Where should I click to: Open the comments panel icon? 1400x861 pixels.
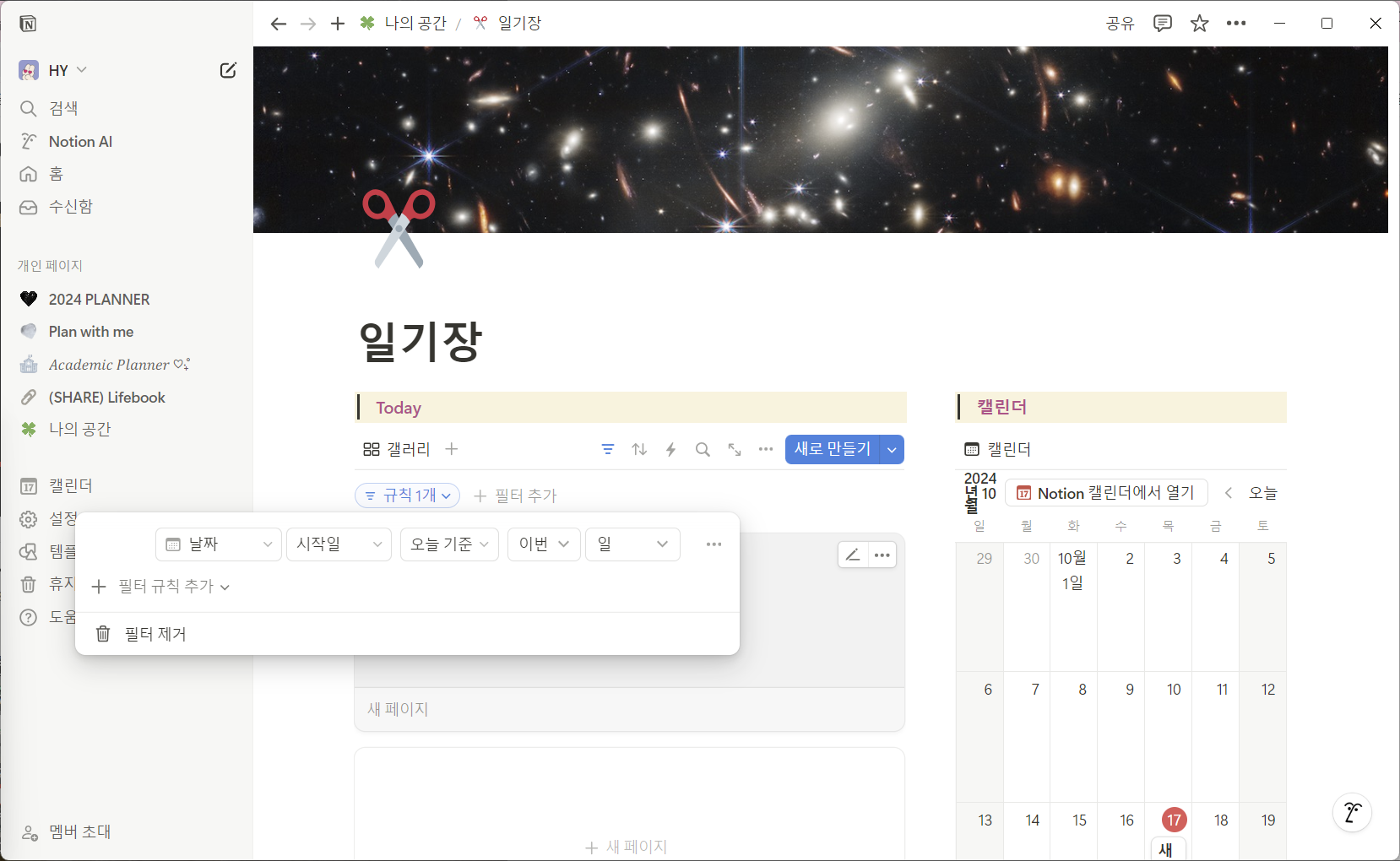pyautogui.click(x=1163, y=24)
